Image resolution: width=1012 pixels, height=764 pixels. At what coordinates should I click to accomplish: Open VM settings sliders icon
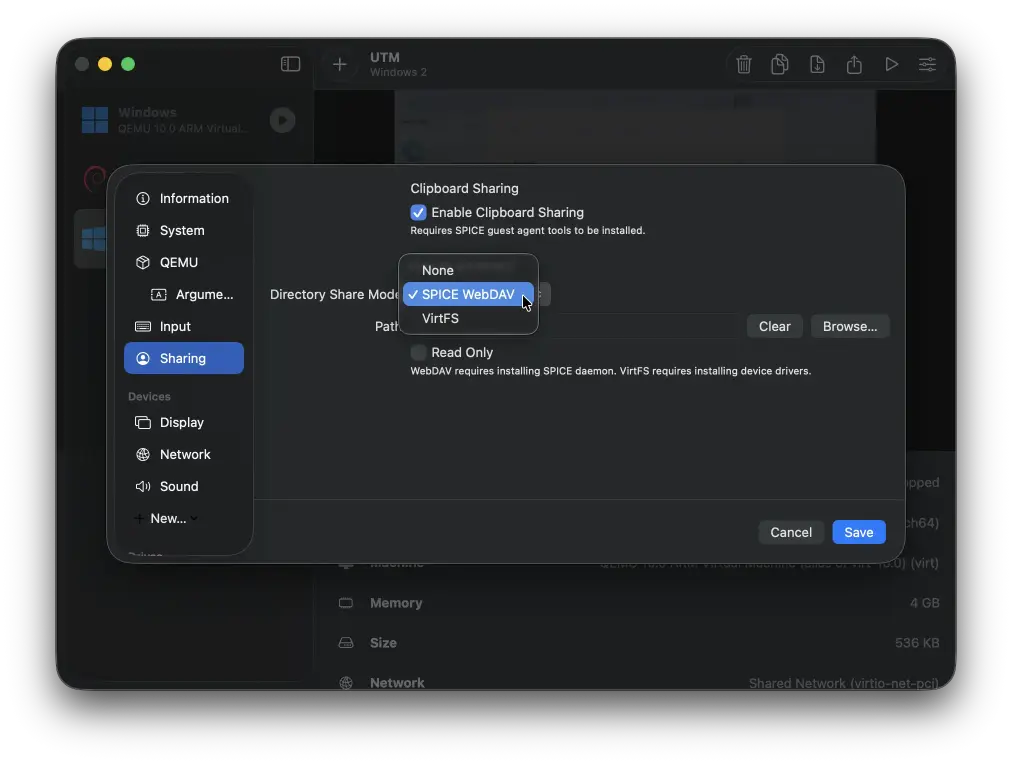[927, 64]
